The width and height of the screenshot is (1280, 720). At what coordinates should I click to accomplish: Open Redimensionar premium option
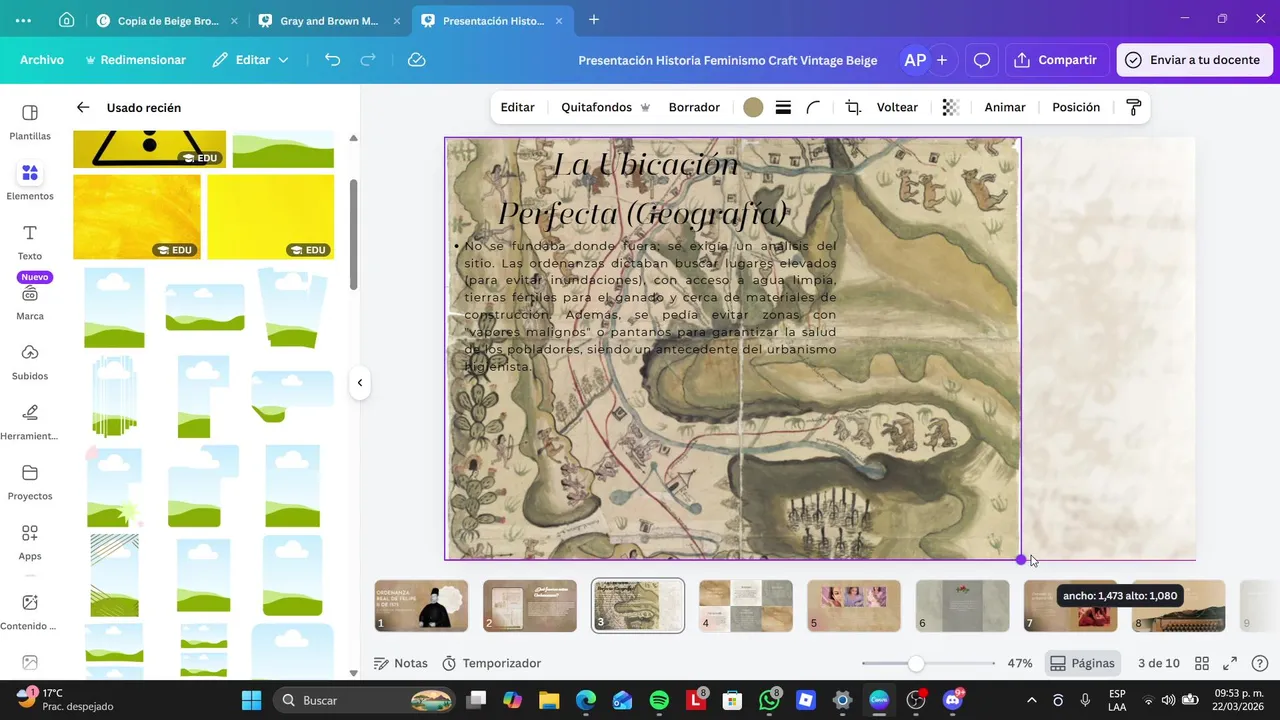click(x=136, y=60)
